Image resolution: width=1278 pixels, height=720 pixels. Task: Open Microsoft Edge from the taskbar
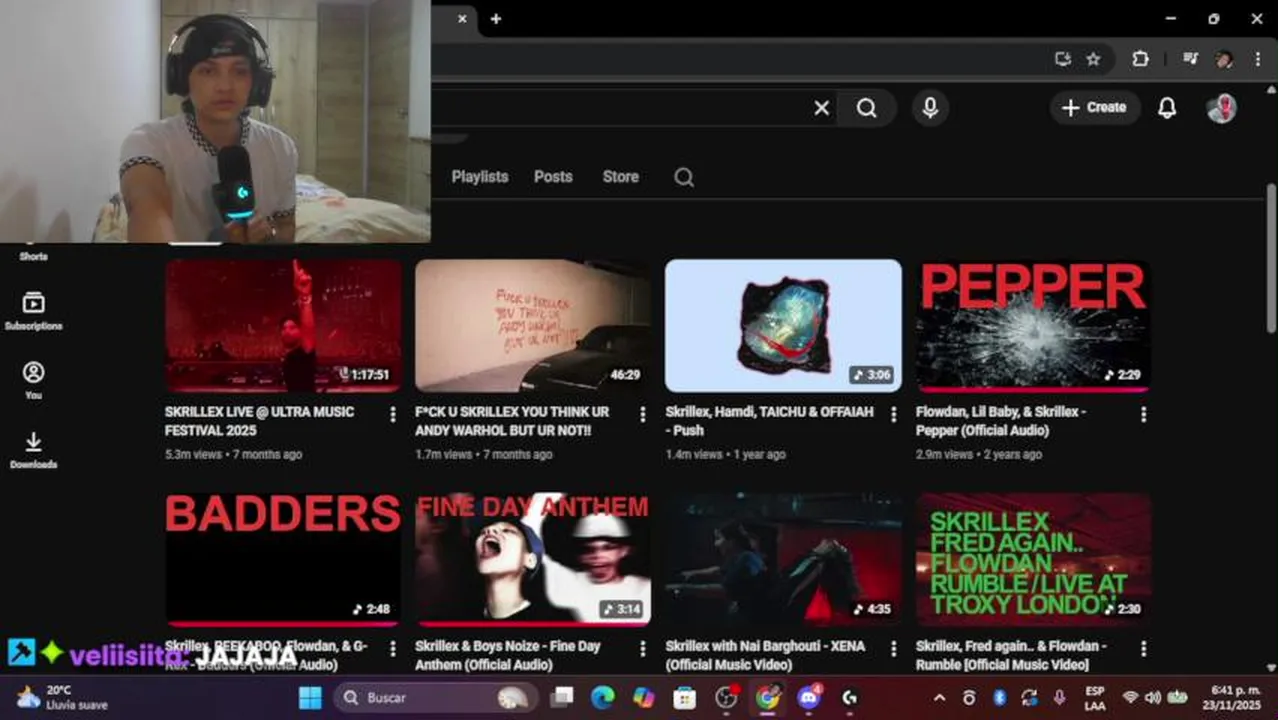pos(602,697)
